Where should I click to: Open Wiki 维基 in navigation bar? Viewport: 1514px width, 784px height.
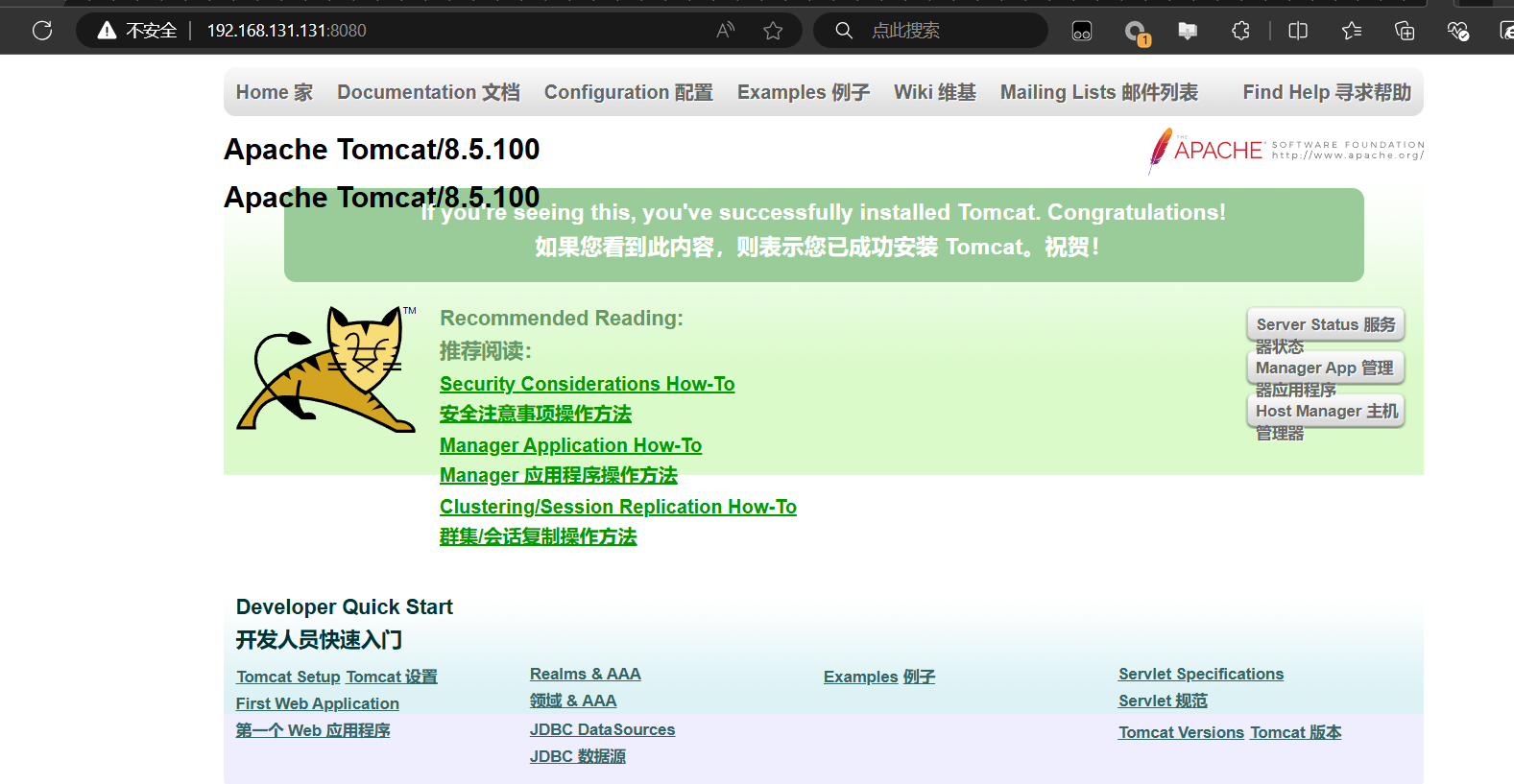pyautogui.click(x=935, y=92)
